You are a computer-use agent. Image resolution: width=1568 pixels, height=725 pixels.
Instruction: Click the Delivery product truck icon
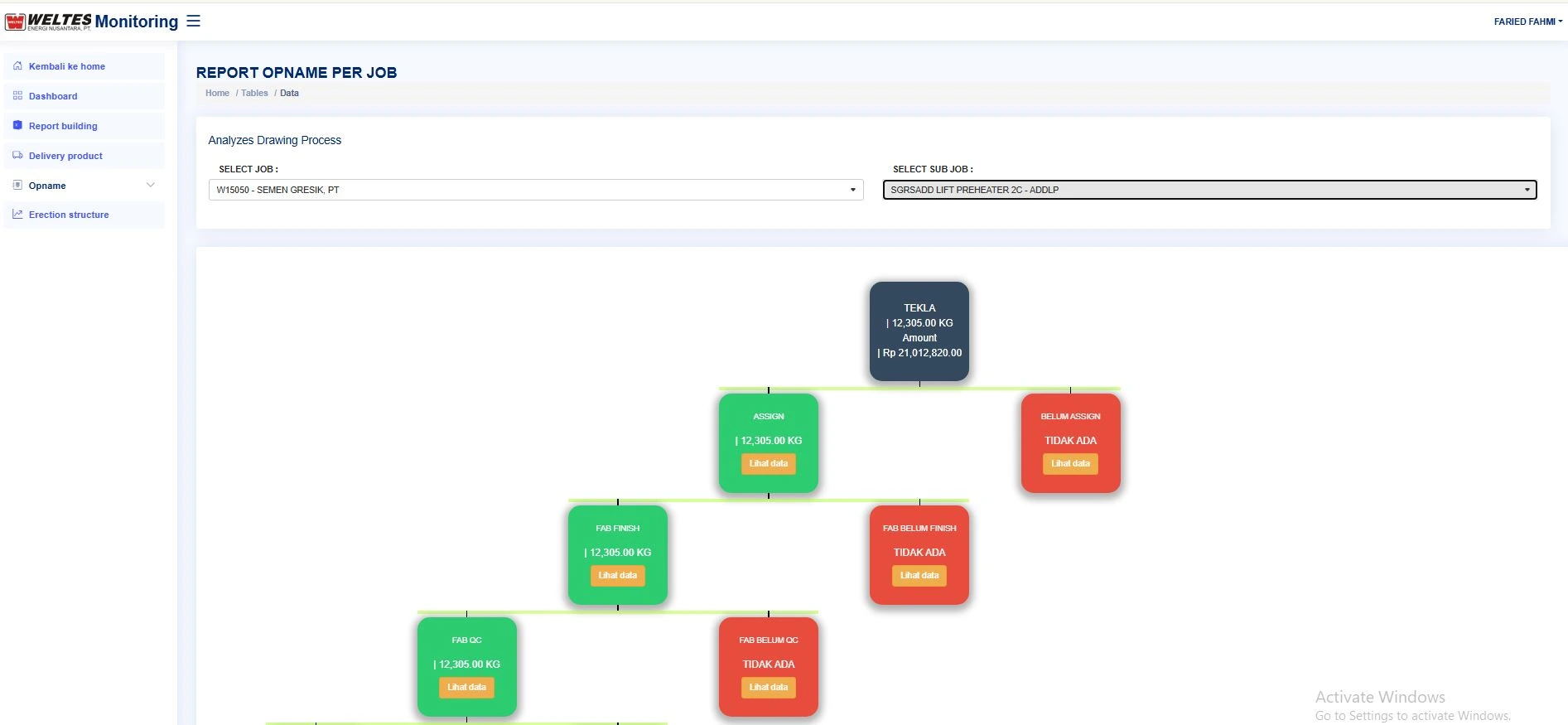[x=17, y=156]
